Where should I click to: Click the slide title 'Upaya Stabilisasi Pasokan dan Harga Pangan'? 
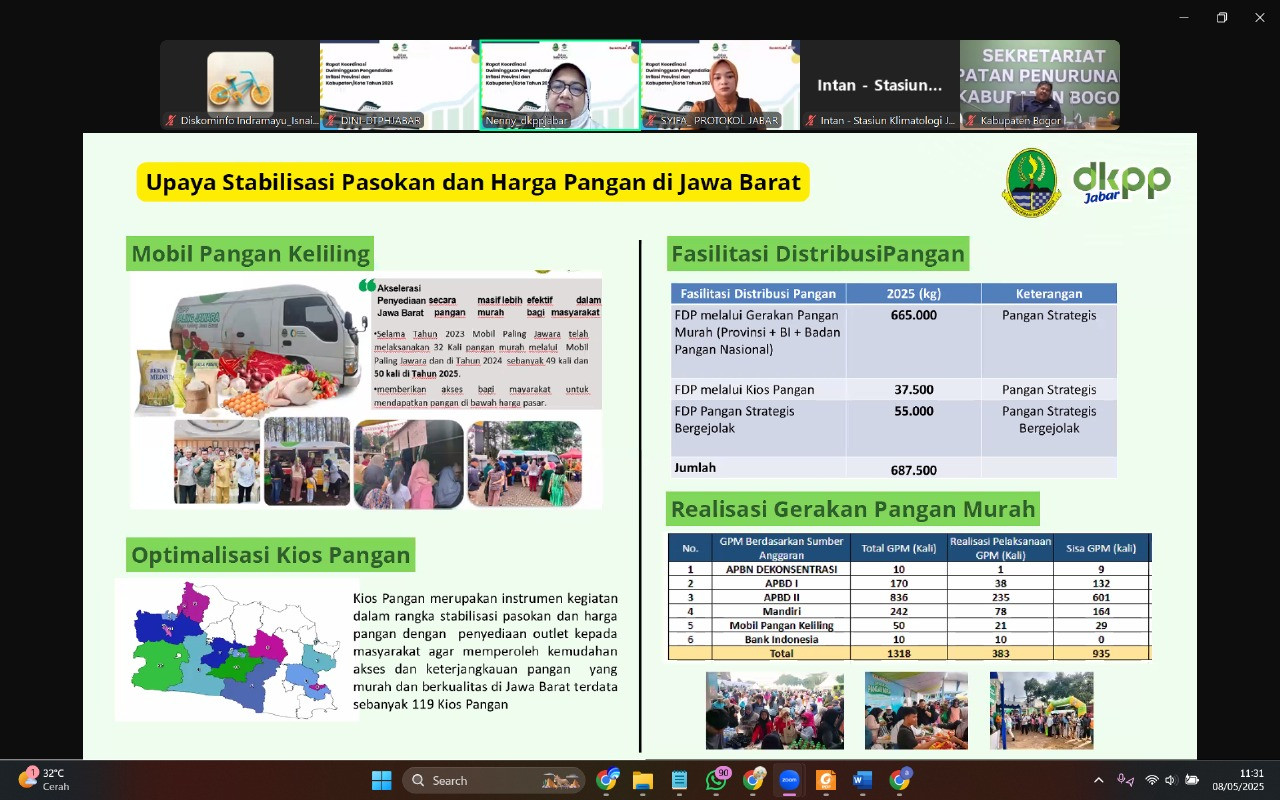point(473,183)
